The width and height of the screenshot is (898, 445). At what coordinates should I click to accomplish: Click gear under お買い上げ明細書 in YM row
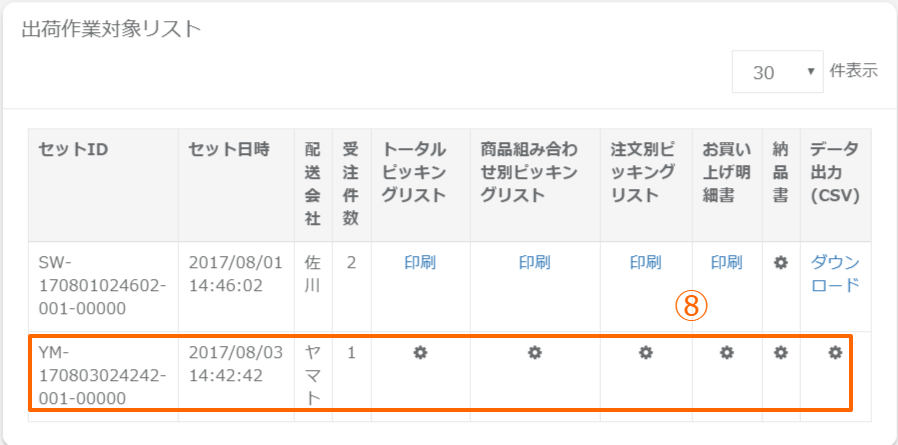[x=727, y=352]
